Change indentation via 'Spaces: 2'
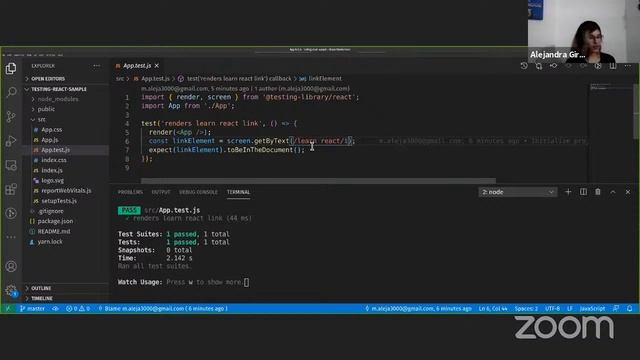This screenshot has height=360, width=640. pos(526,309)
